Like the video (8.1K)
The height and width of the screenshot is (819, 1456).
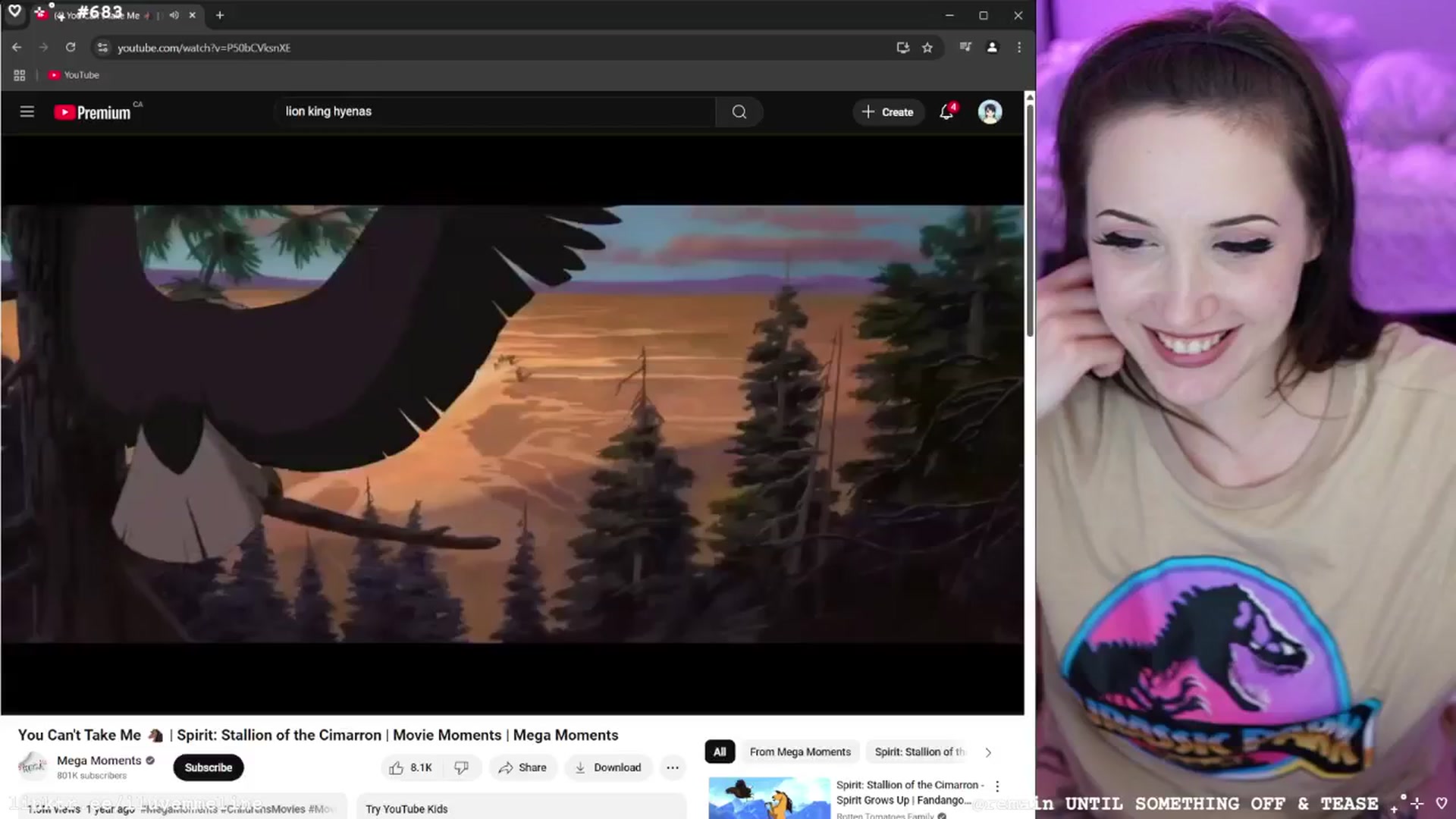[x=410, y=767]
